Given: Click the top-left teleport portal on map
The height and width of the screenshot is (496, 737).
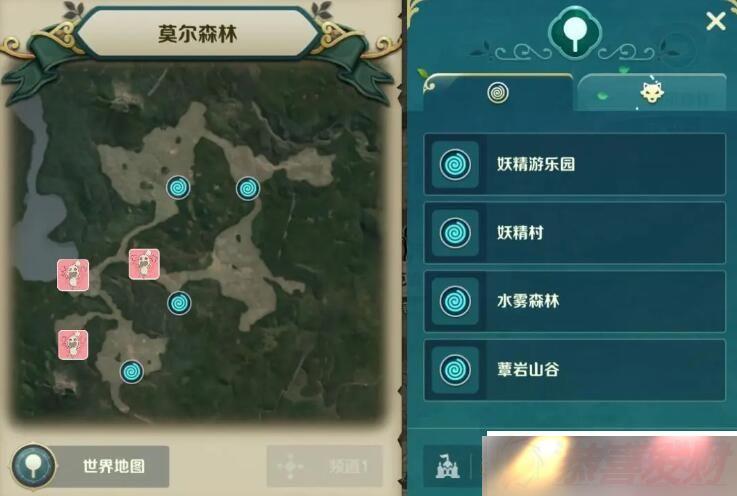Looking at the screenshot, I should [178, 188].
